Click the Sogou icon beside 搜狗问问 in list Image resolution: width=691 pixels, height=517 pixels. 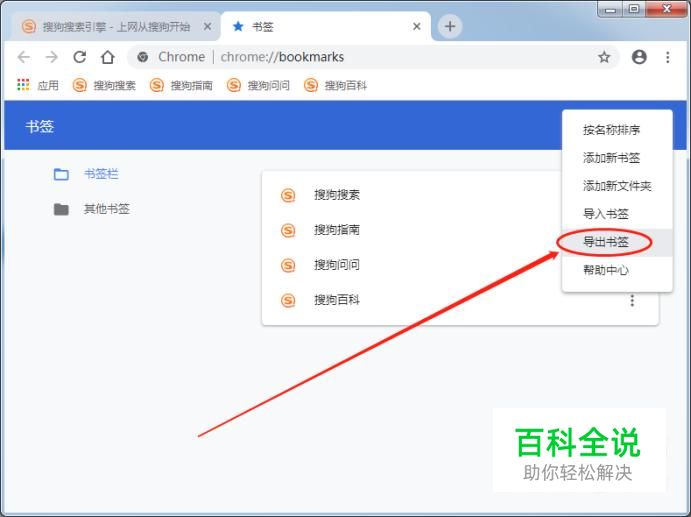tap(288, 265)
